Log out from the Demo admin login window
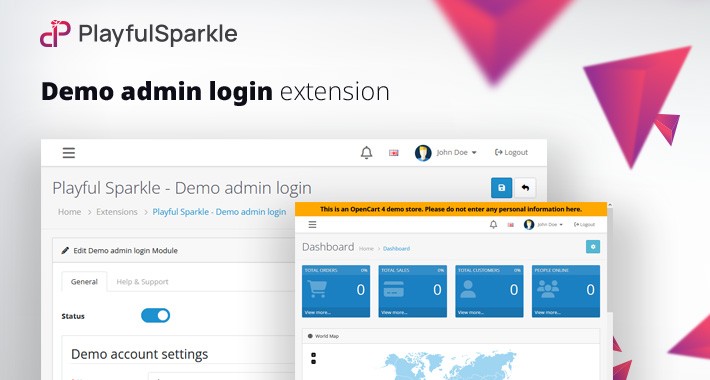This screenshot has width=710, height=380. click(x=511, y=153)
